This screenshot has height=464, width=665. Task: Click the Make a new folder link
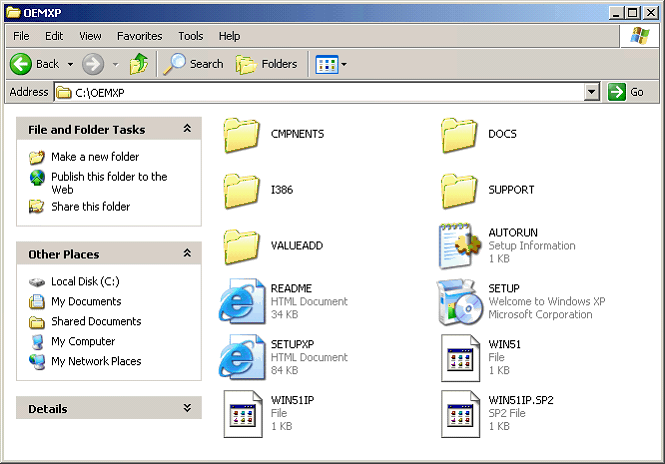95,157
